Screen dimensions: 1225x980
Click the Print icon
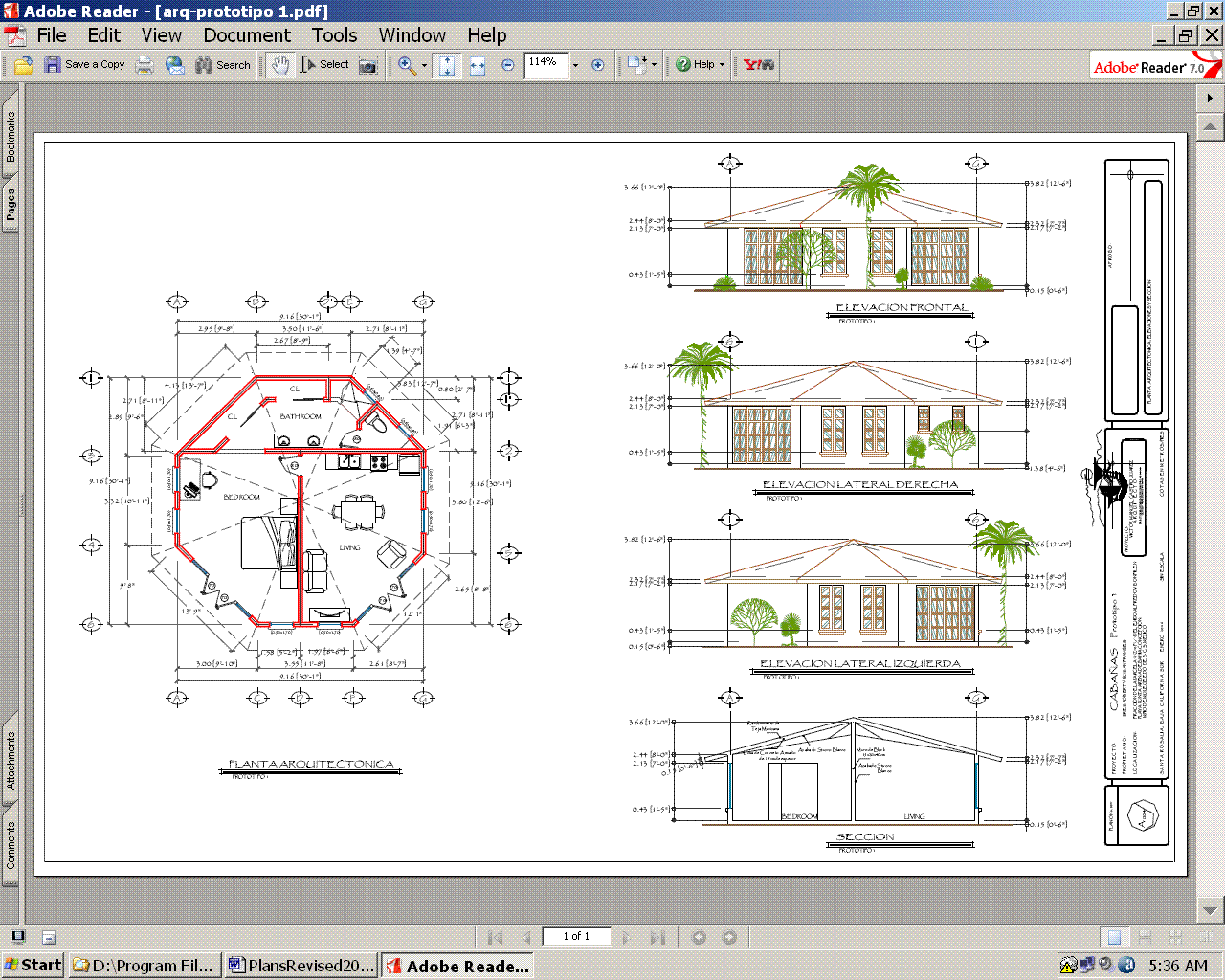[x=145, y=65]
